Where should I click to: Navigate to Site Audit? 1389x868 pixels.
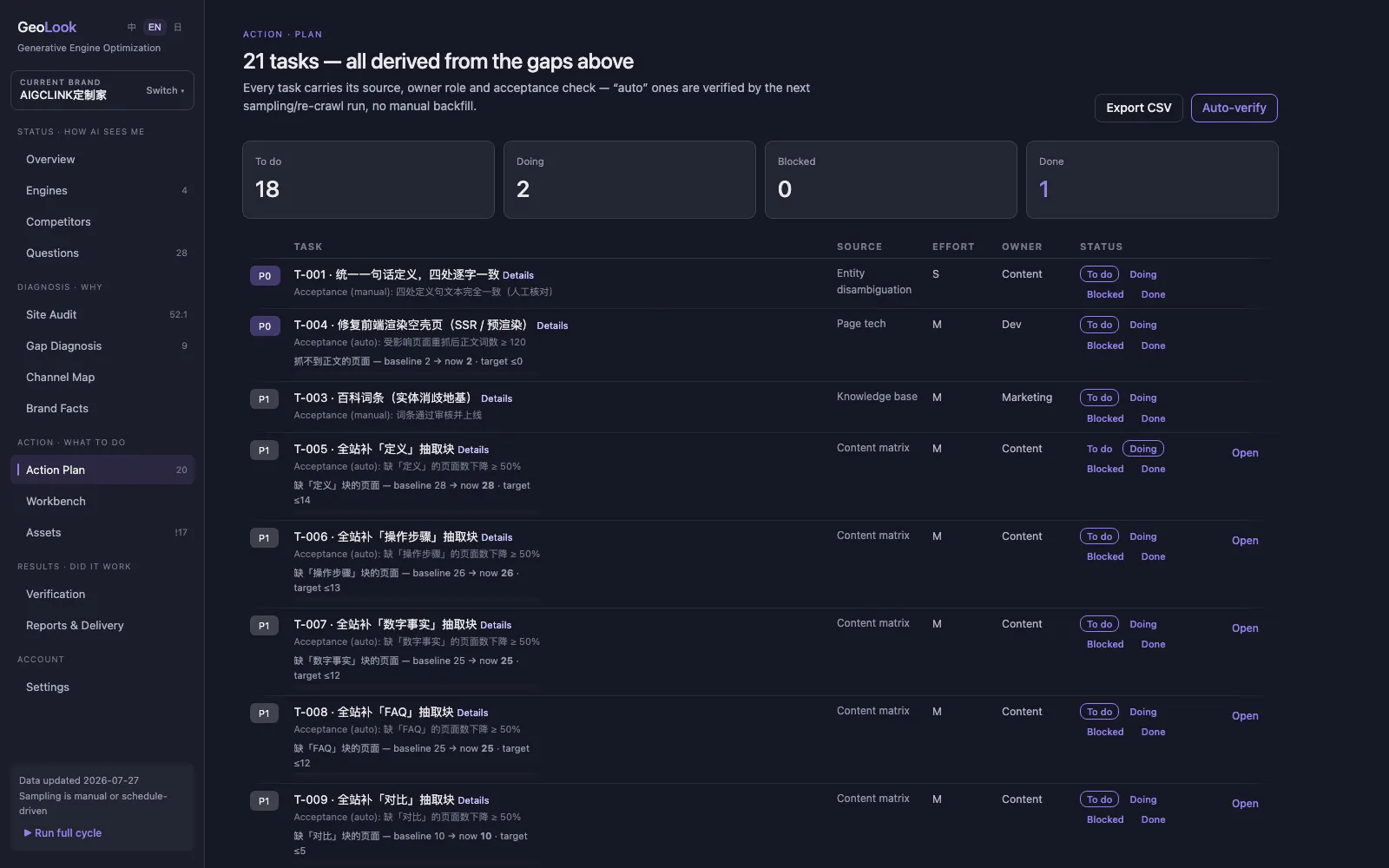click(x=102, y=314)
